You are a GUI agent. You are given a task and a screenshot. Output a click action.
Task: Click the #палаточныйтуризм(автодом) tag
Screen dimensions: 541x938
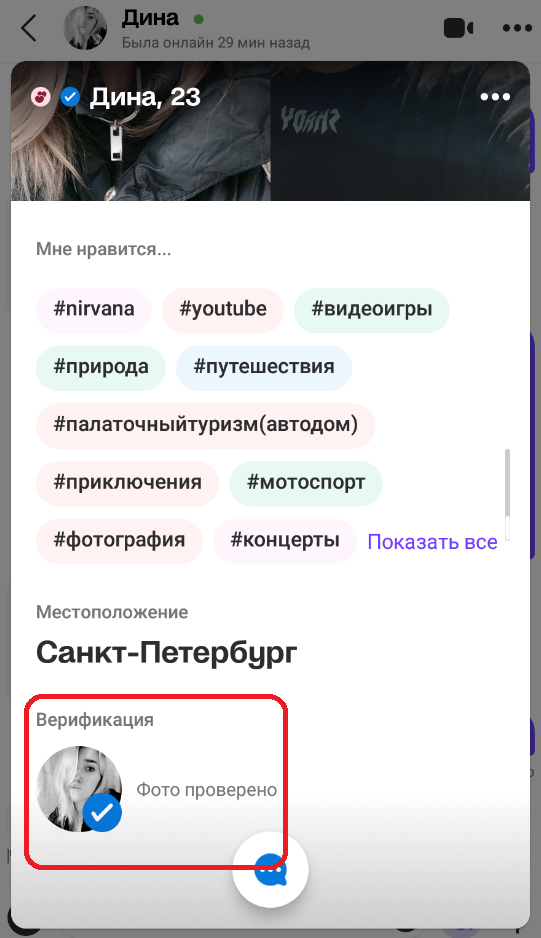(x=205, y=425)
